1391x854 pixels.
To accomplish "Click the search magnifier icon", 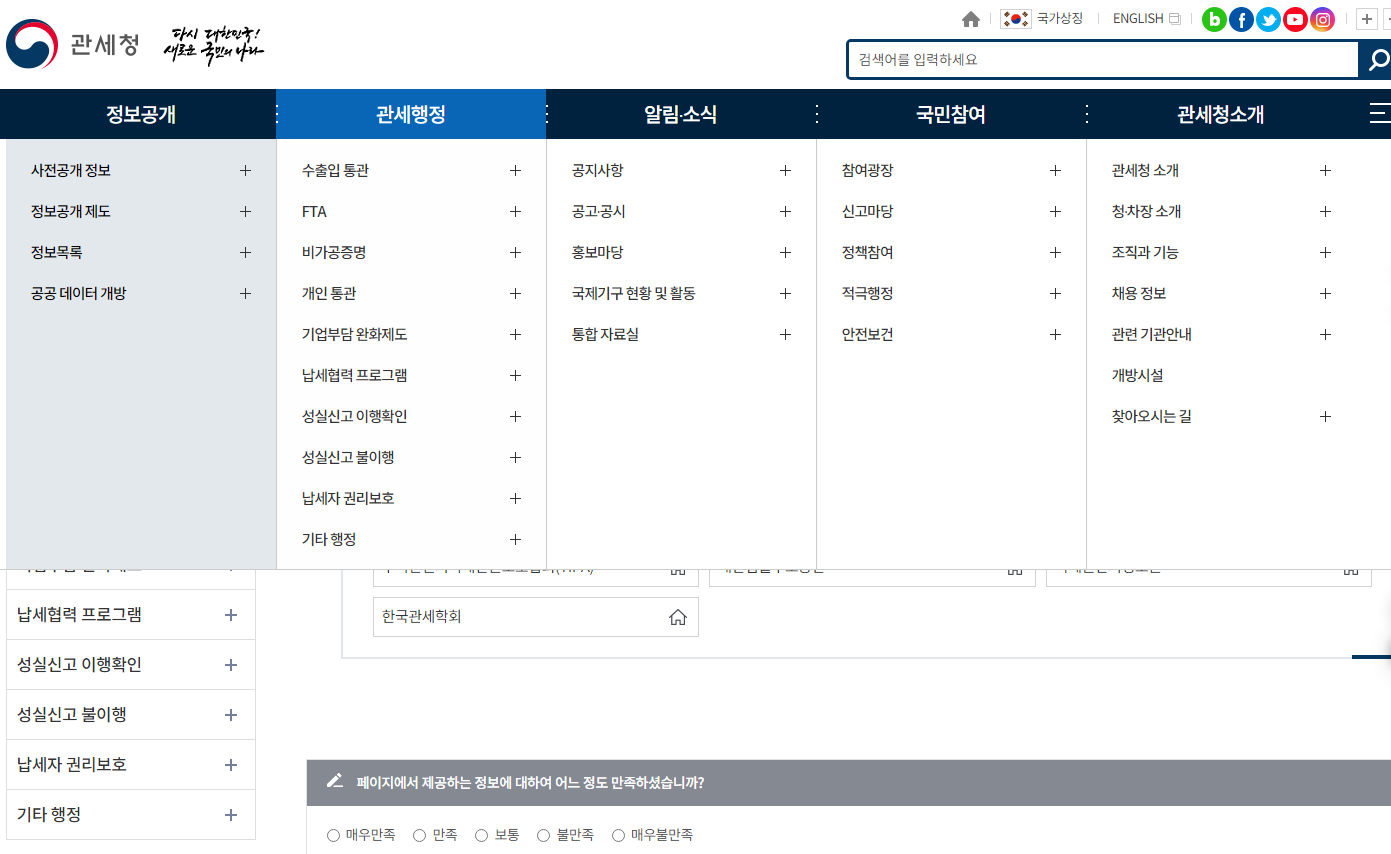I will 1376,60.
